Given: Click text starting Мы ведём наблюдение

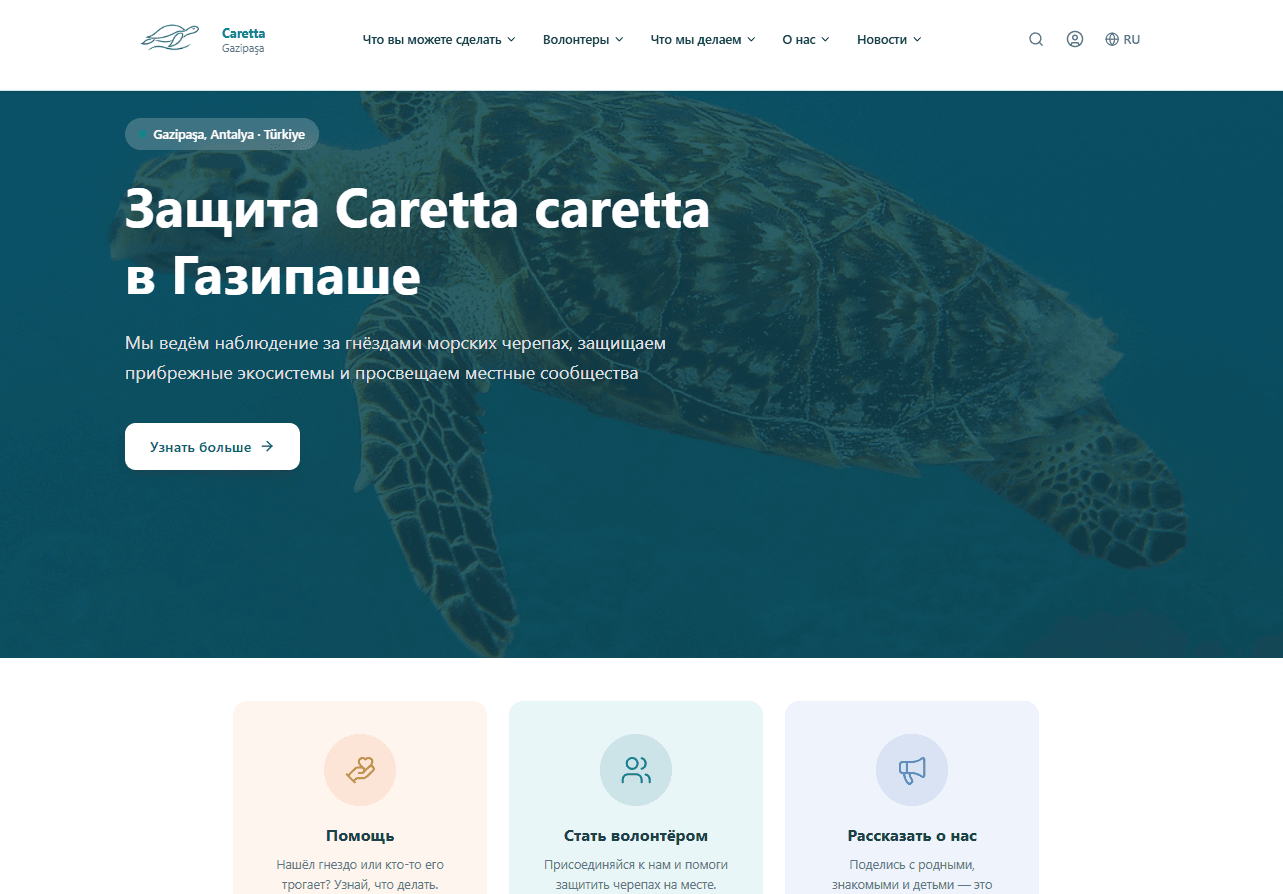Looking at the screenshot, I should pyautogui.click(x=395, y=359).
